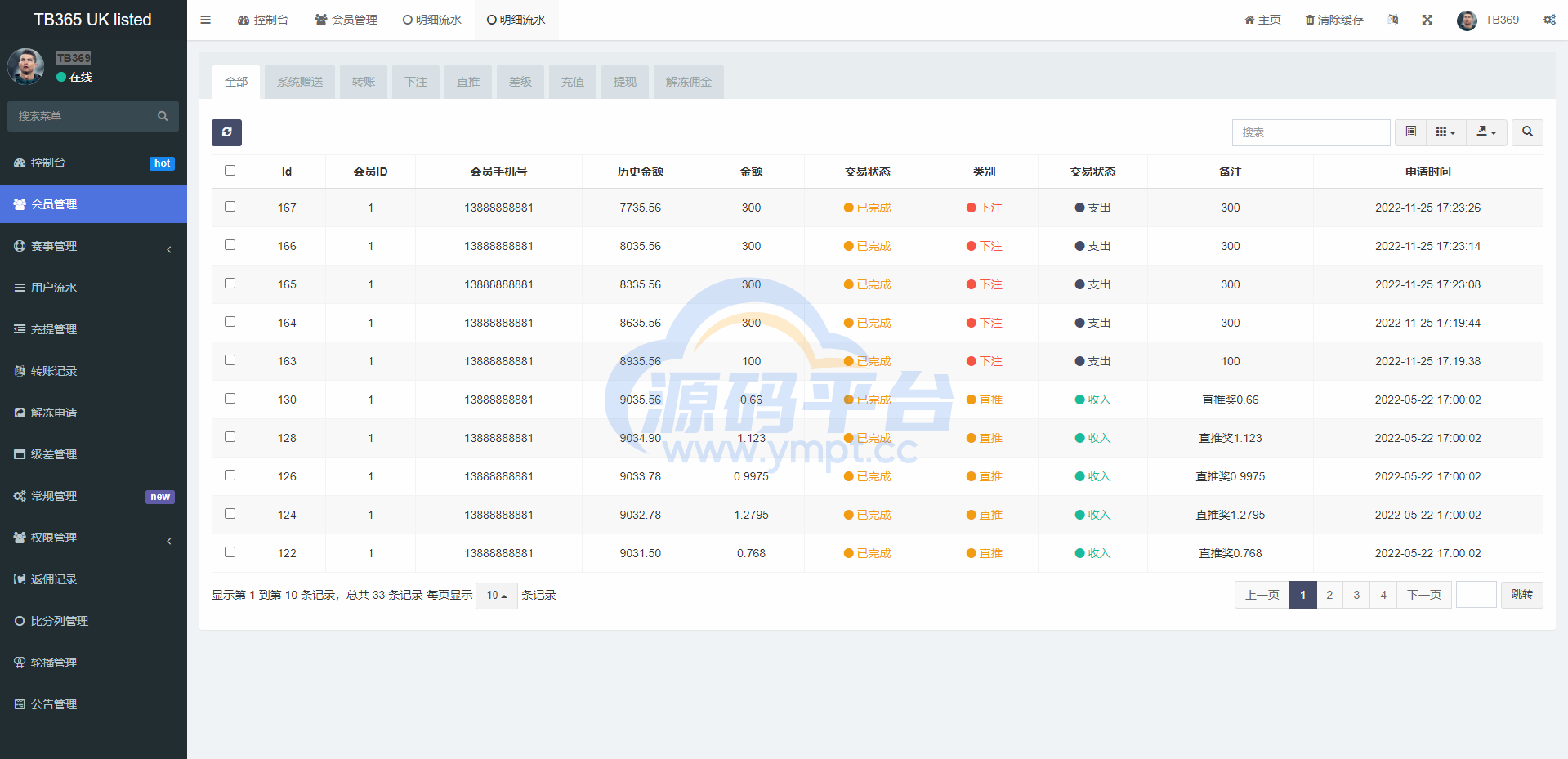1568x759 pixels.
Task: Click history amount 7735.56 cell
Action: (x=641, y=208)
